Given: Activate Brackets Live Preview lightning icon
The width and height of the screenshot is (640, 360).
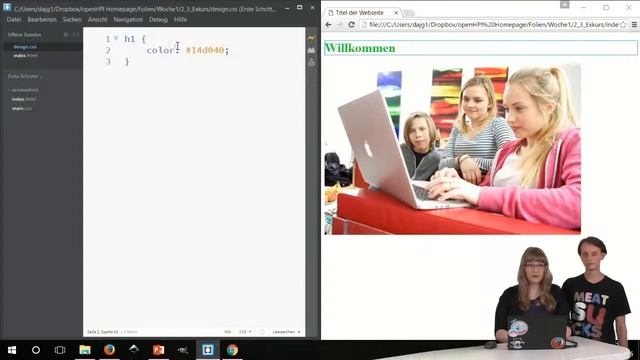Looking at the screenshot, I should pos(312,38).
